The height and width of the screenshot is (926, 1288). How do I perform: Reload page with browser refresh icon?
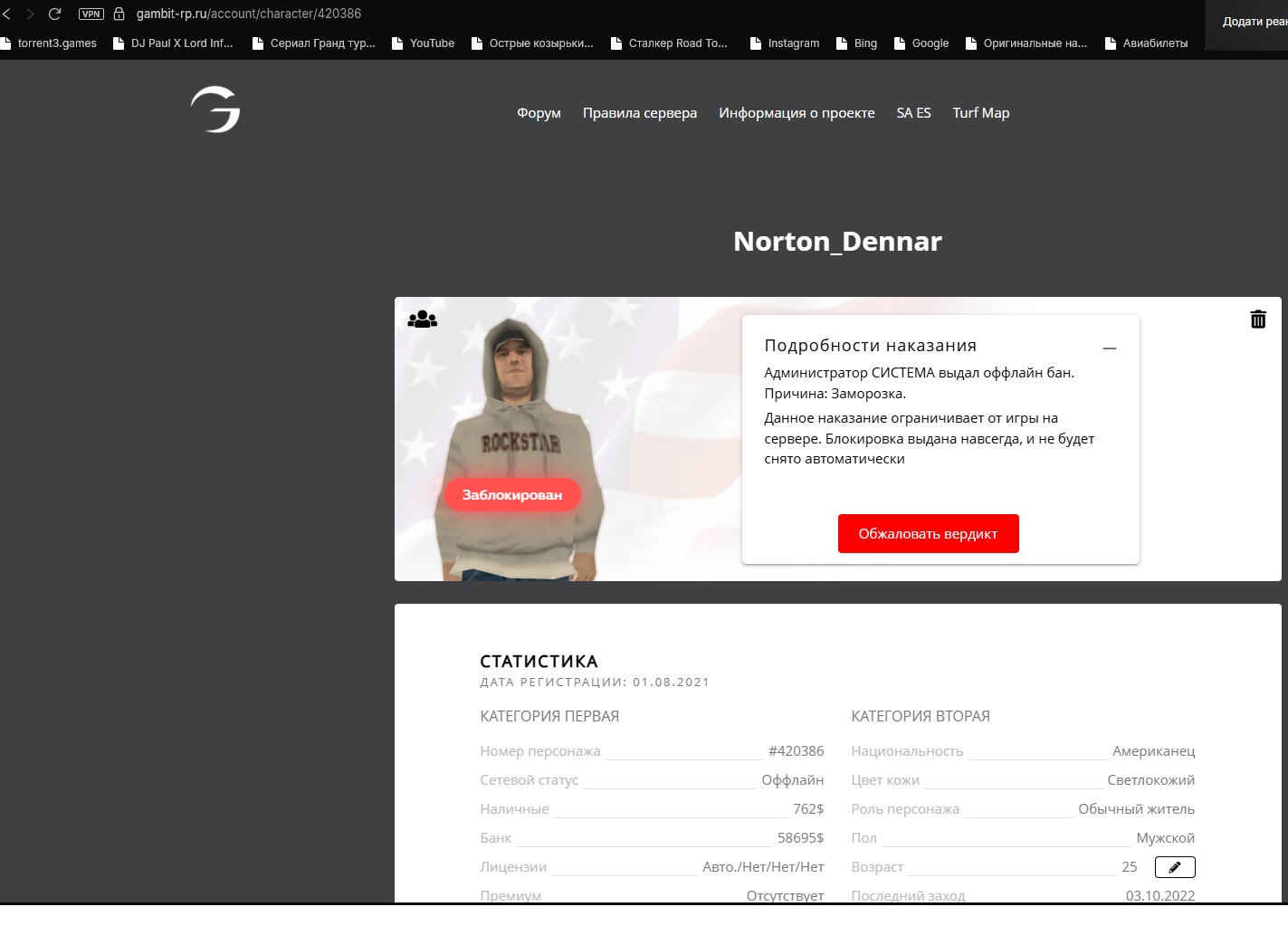coord(54,14)
